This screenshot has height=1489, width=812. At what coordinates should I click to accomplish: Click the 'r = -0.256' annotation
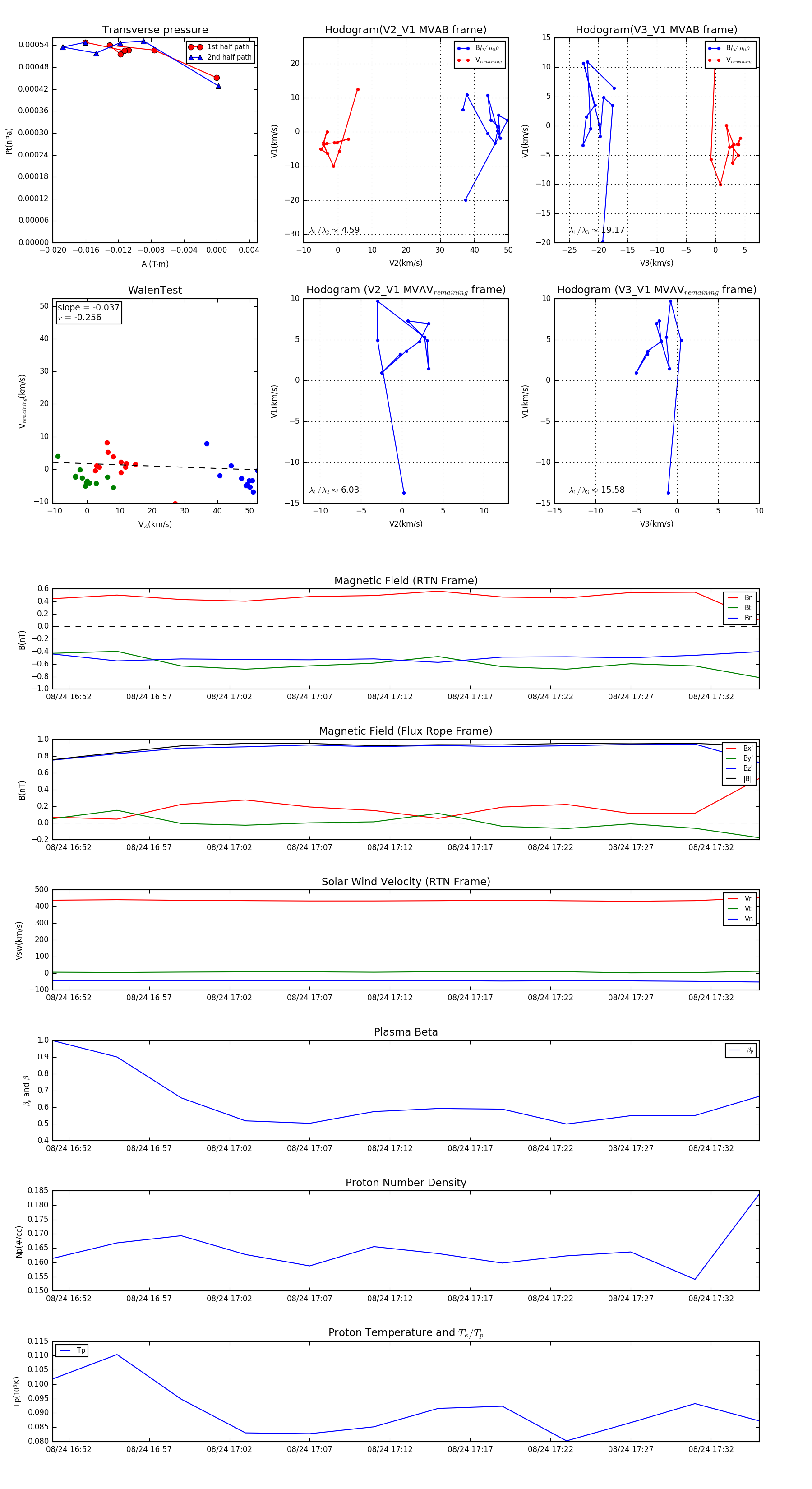(x=80, y=317)
